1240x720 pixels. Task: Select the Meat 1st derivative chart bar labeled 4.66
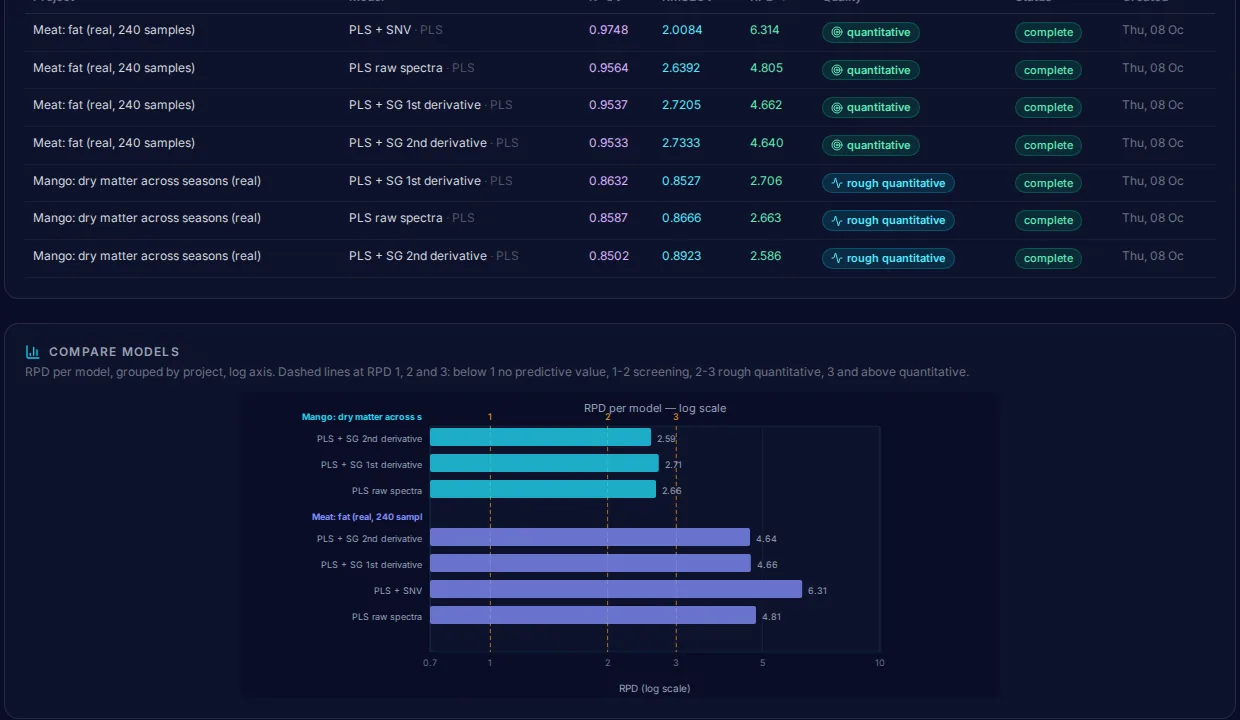(x=590, y=564)
